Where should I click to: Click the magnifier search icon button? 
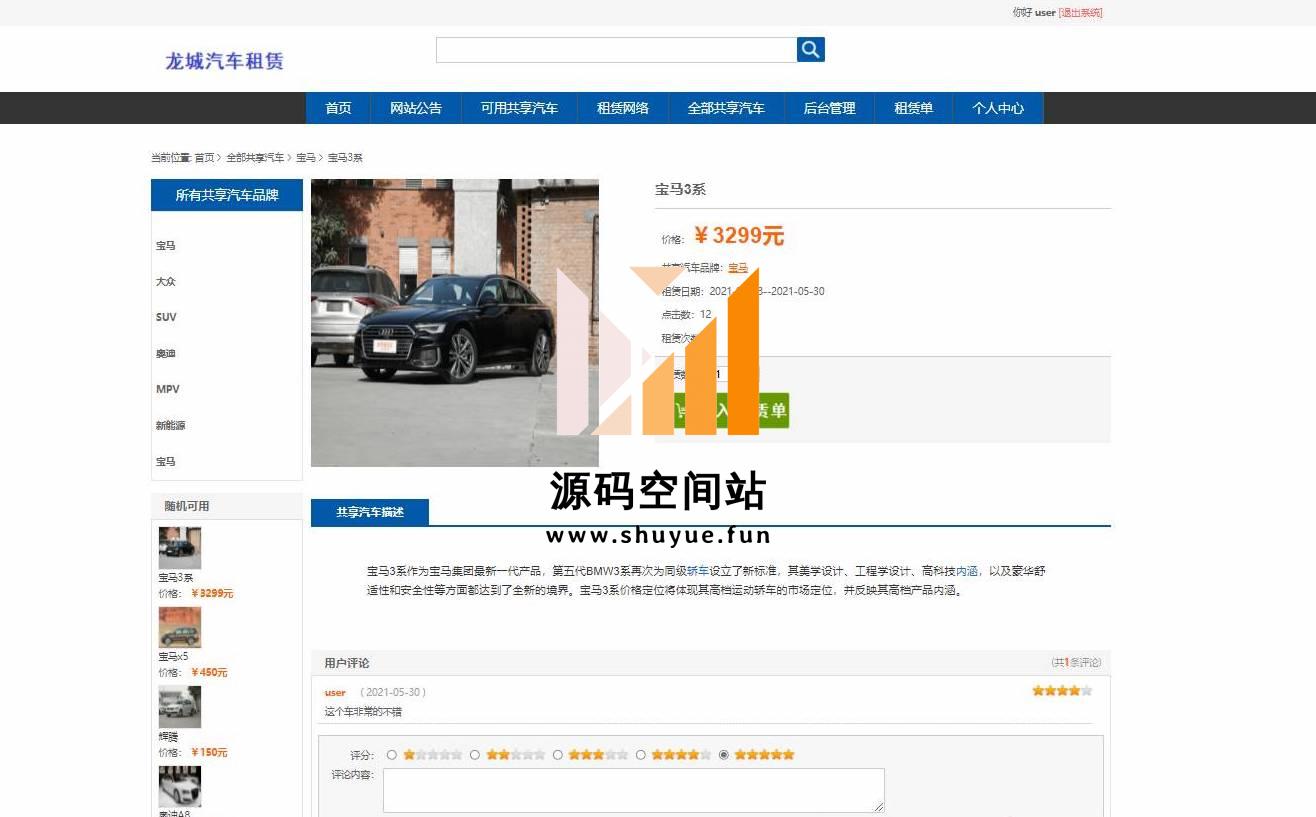[810, 49]
